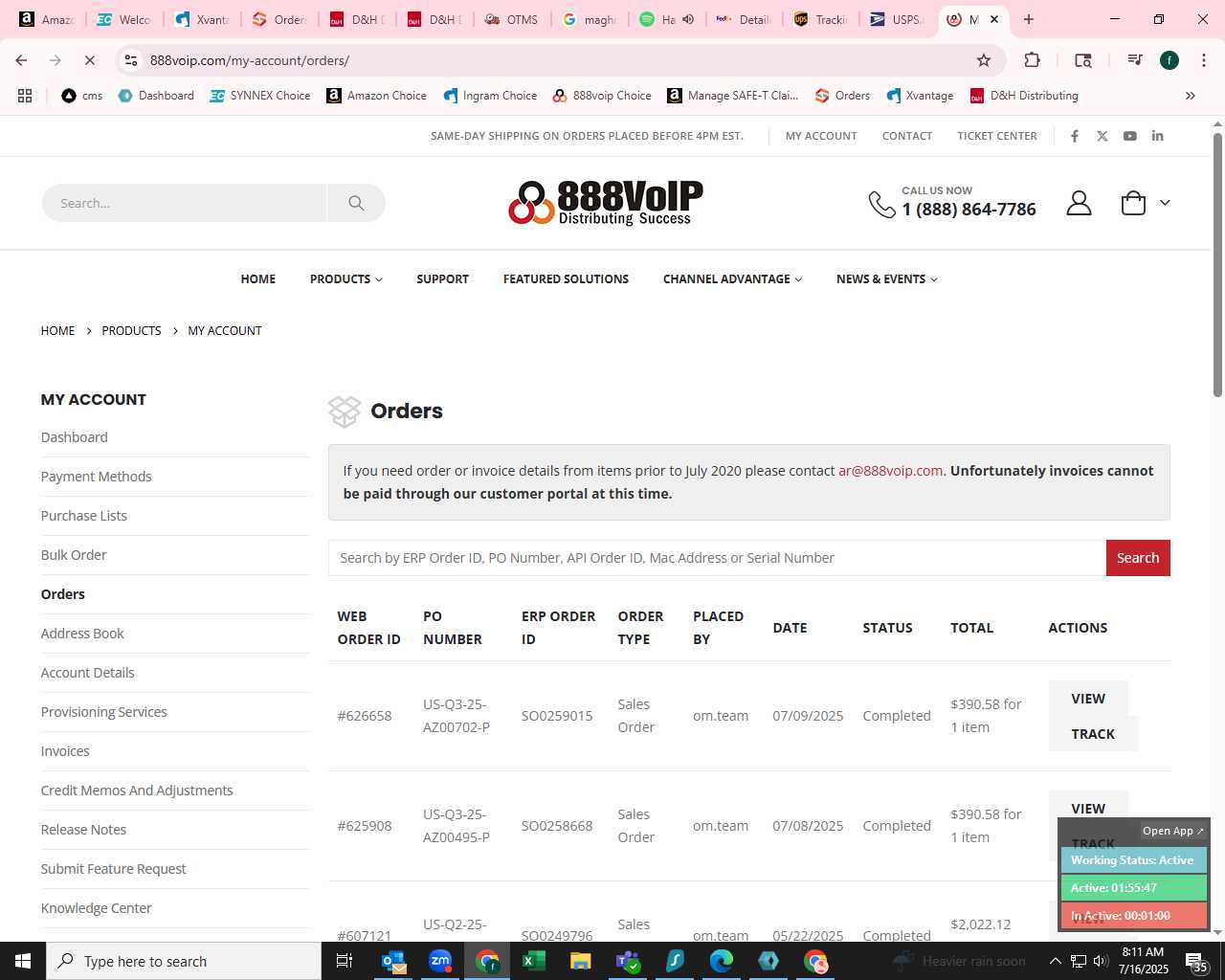1225x980 pixels.
Task: Open Excel from the taskbar
Action: point(534,961)
